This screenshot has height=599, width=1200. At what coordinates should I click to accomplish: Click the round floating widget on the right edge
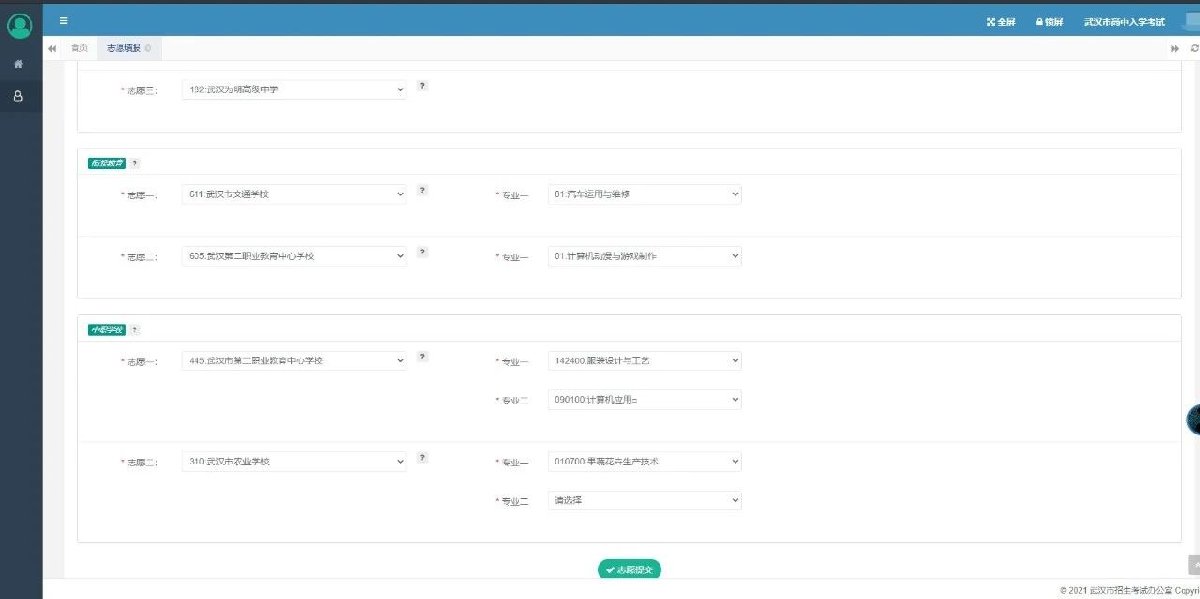pos(1193,420)
